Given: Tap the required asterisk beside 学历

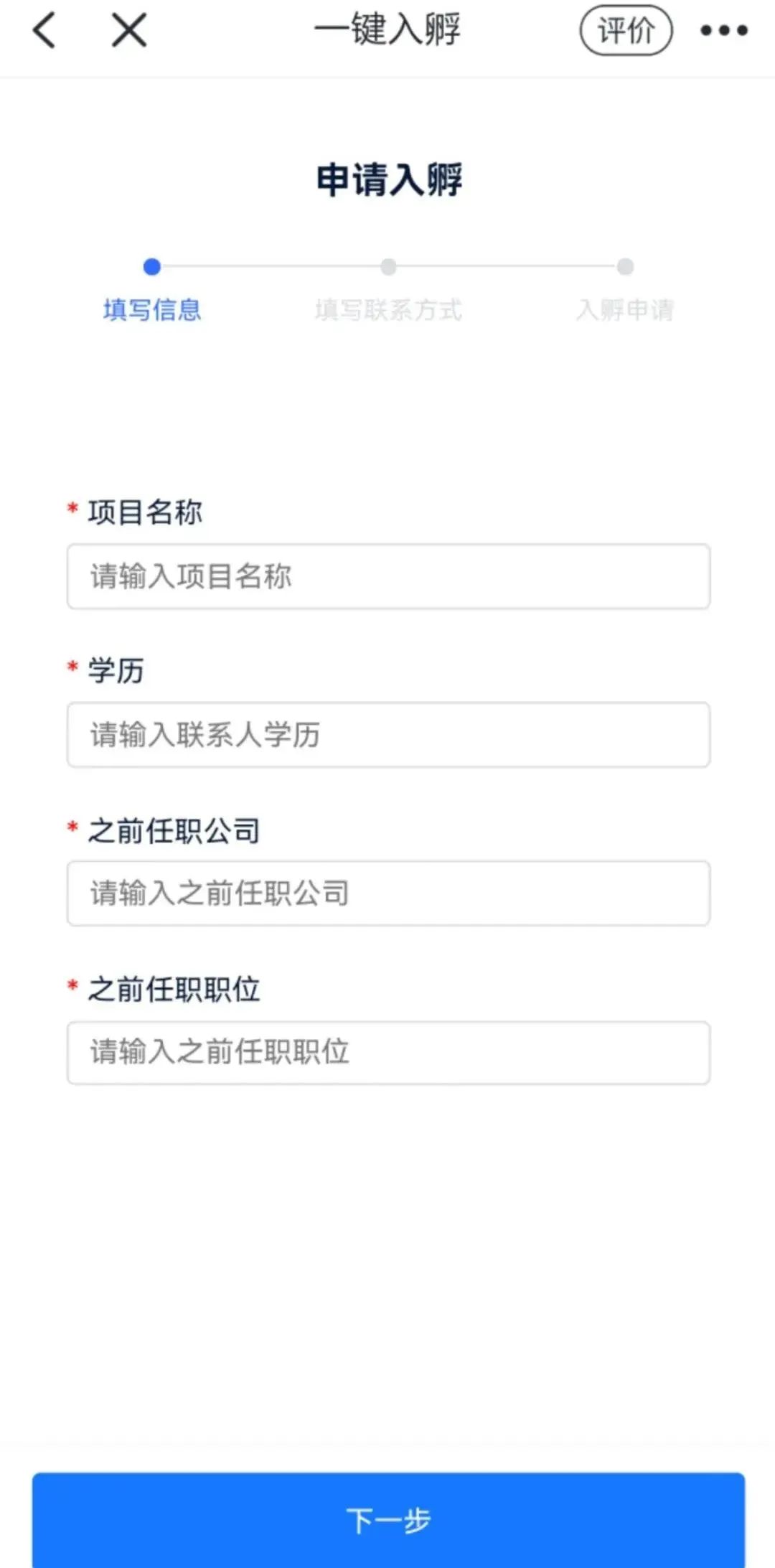Looking at the screenshot, I should click(71, 670).
